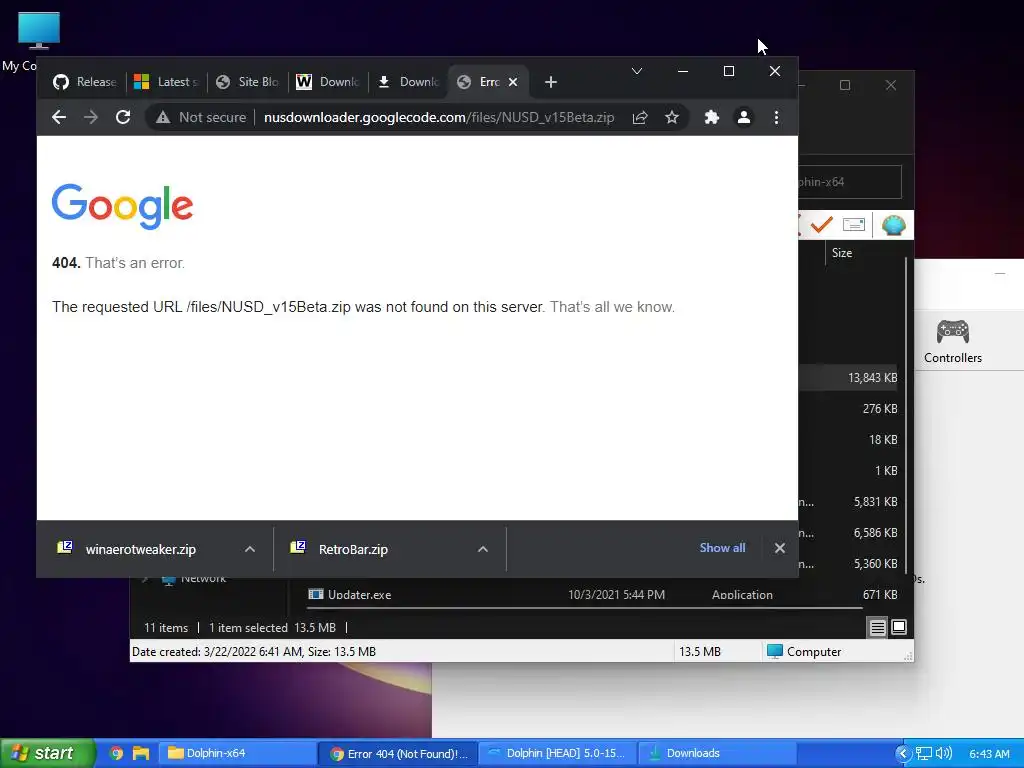Viewport: 1024px width, 768px height.
Task: Launch Chrome from the quick launch bar
Action: [x=116, y=754]
